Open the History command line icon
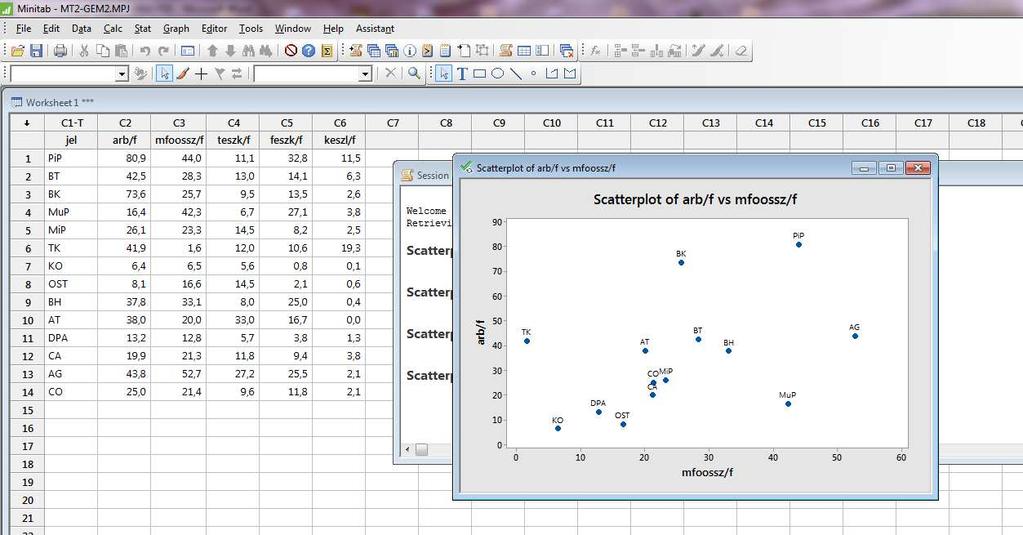 click(x=427, y=51)
